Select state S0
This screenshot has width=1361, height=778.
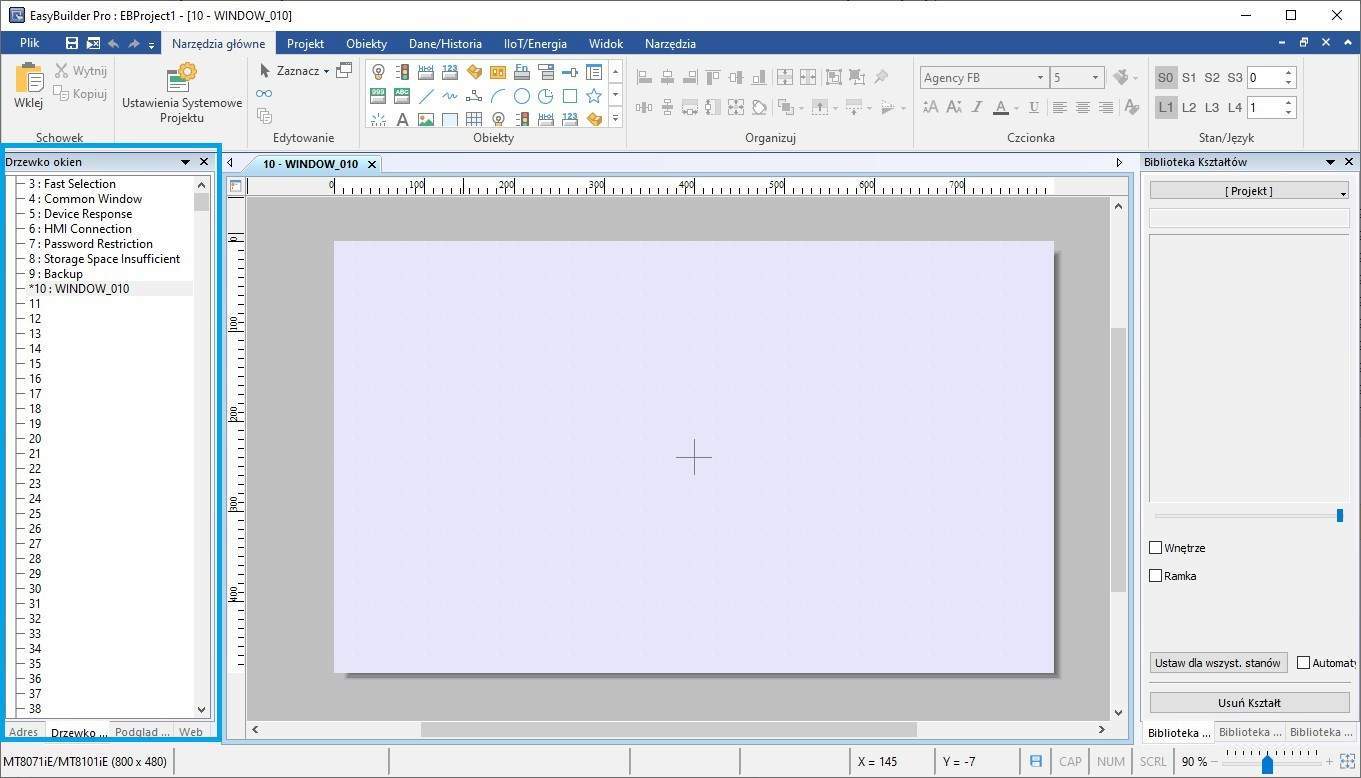(1166, 77)
